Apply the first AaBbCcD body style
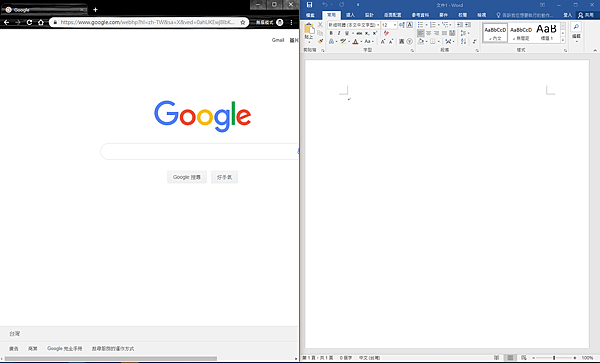The image size is (600, 363). pos(495,33)
